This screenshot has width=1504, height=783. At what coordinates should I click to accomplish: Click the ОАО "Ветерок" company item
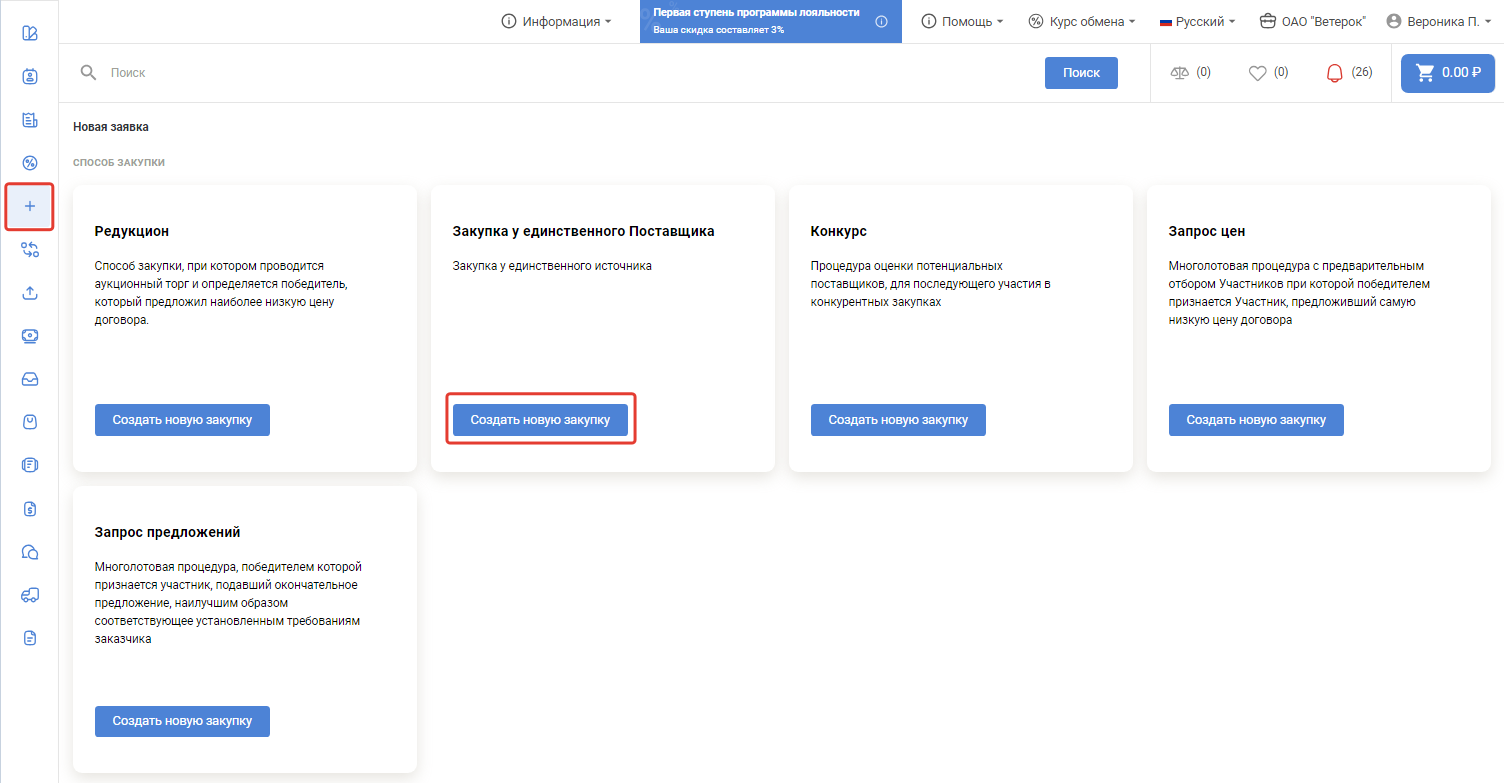point(1313,21)
